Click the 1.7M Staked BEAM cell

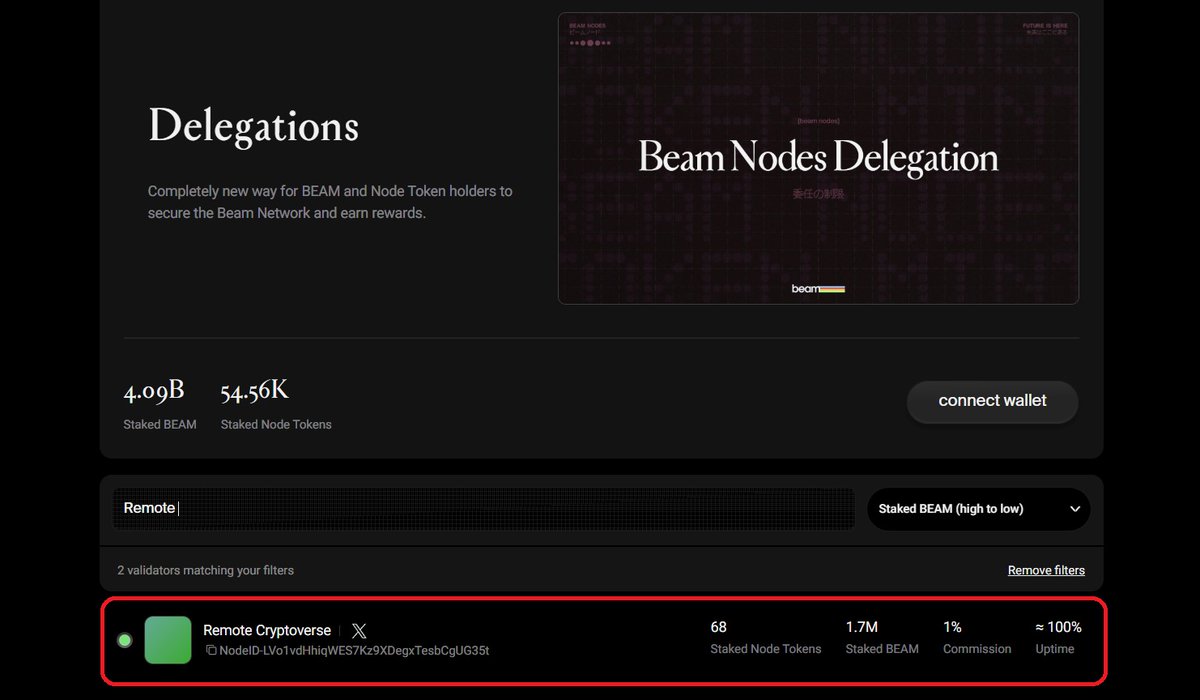pyautogui.click(x=882, y=637)
